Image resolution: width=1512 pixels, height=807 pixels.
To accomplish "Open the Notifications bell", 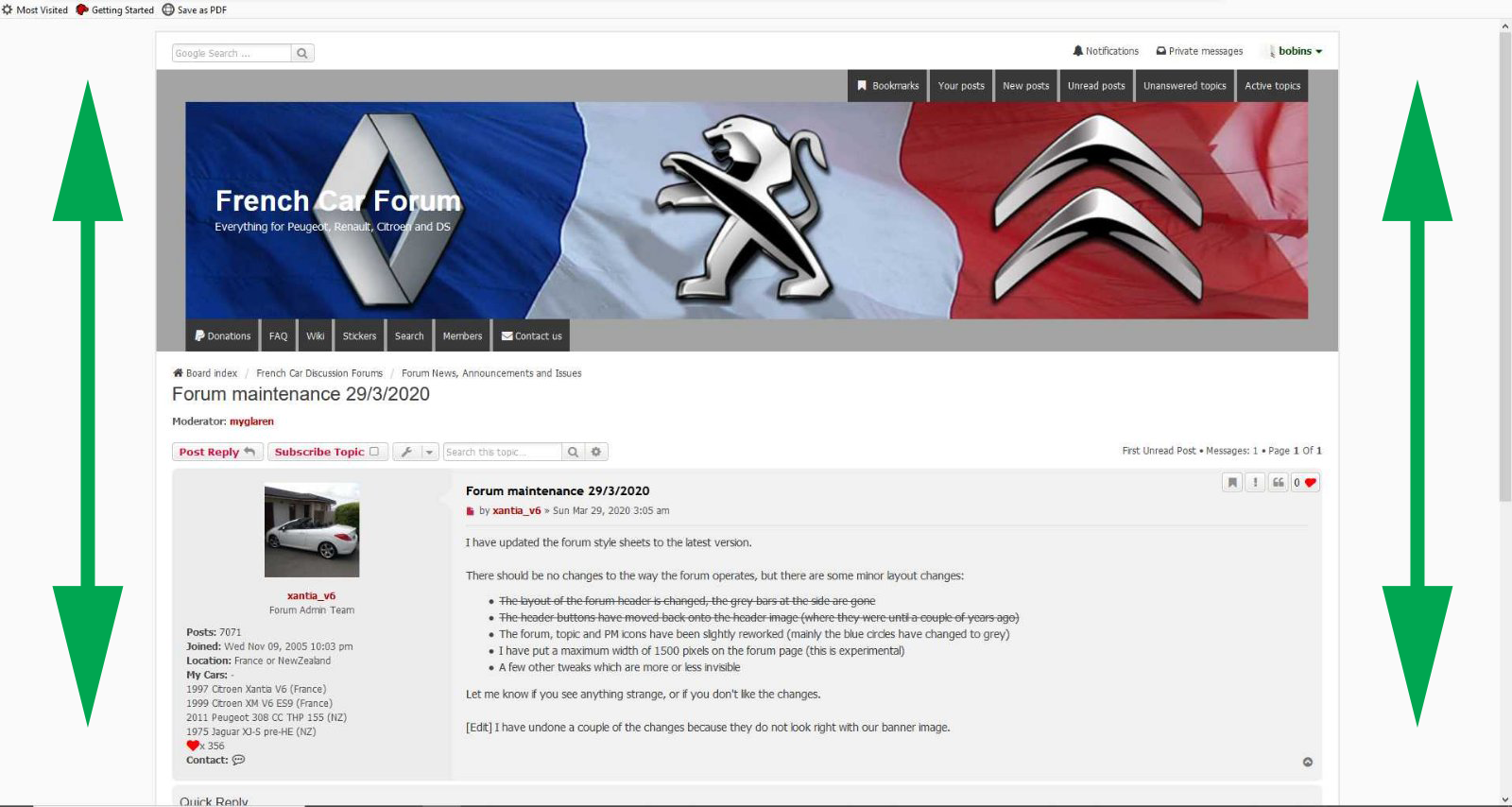I will pos(1106,51).
